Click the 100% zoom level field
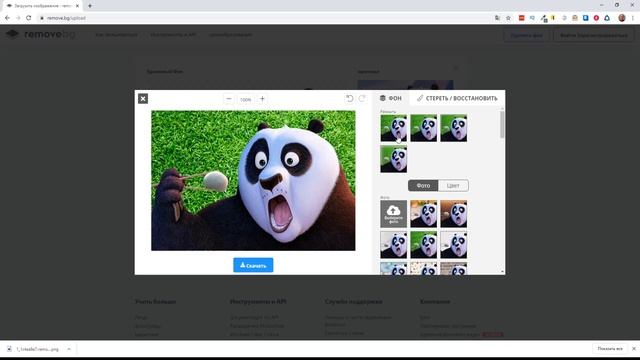 246,99
